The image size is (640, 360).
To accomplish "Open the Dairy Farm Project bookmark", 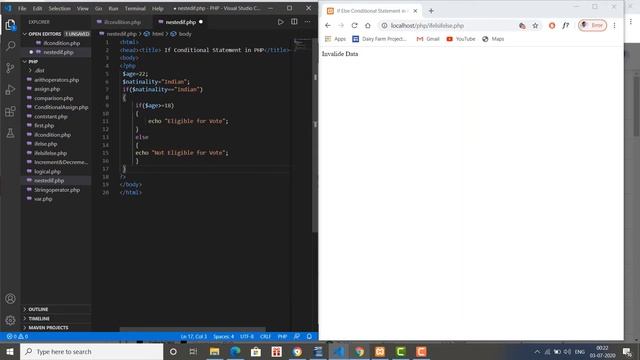I will [380, 39].
